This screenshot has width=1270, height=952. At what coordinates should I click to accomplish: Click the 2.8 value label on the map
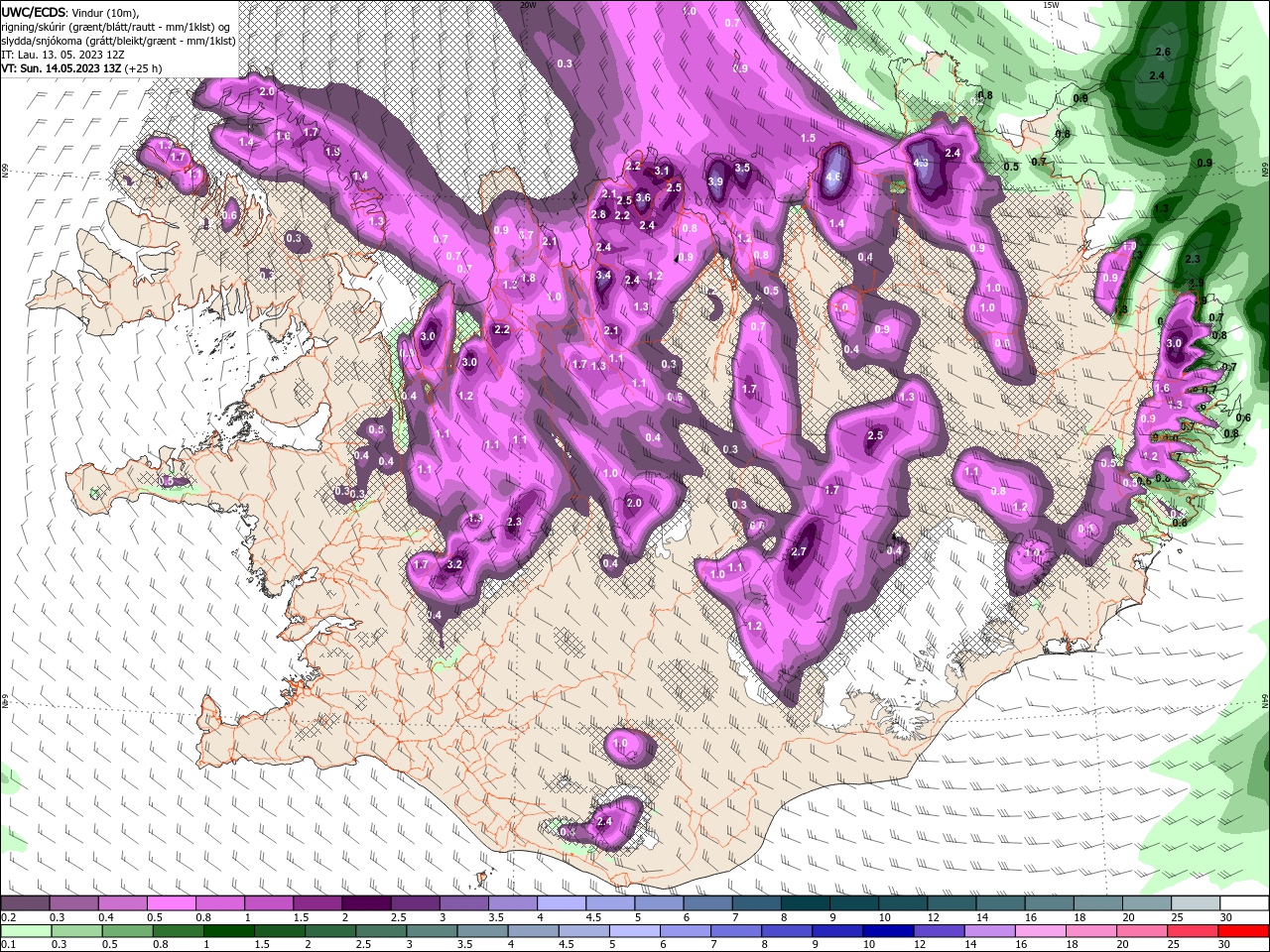598,214
